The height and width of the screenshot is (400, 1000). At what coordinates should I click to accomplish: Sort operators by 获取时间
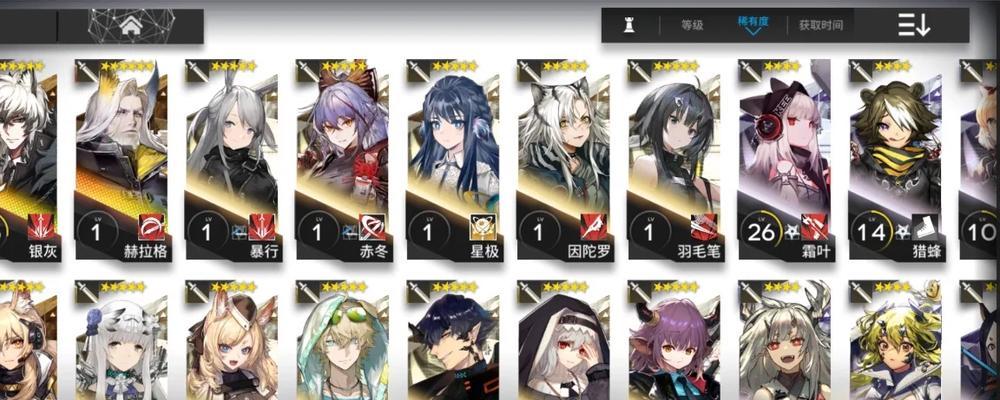click(821, 26)
